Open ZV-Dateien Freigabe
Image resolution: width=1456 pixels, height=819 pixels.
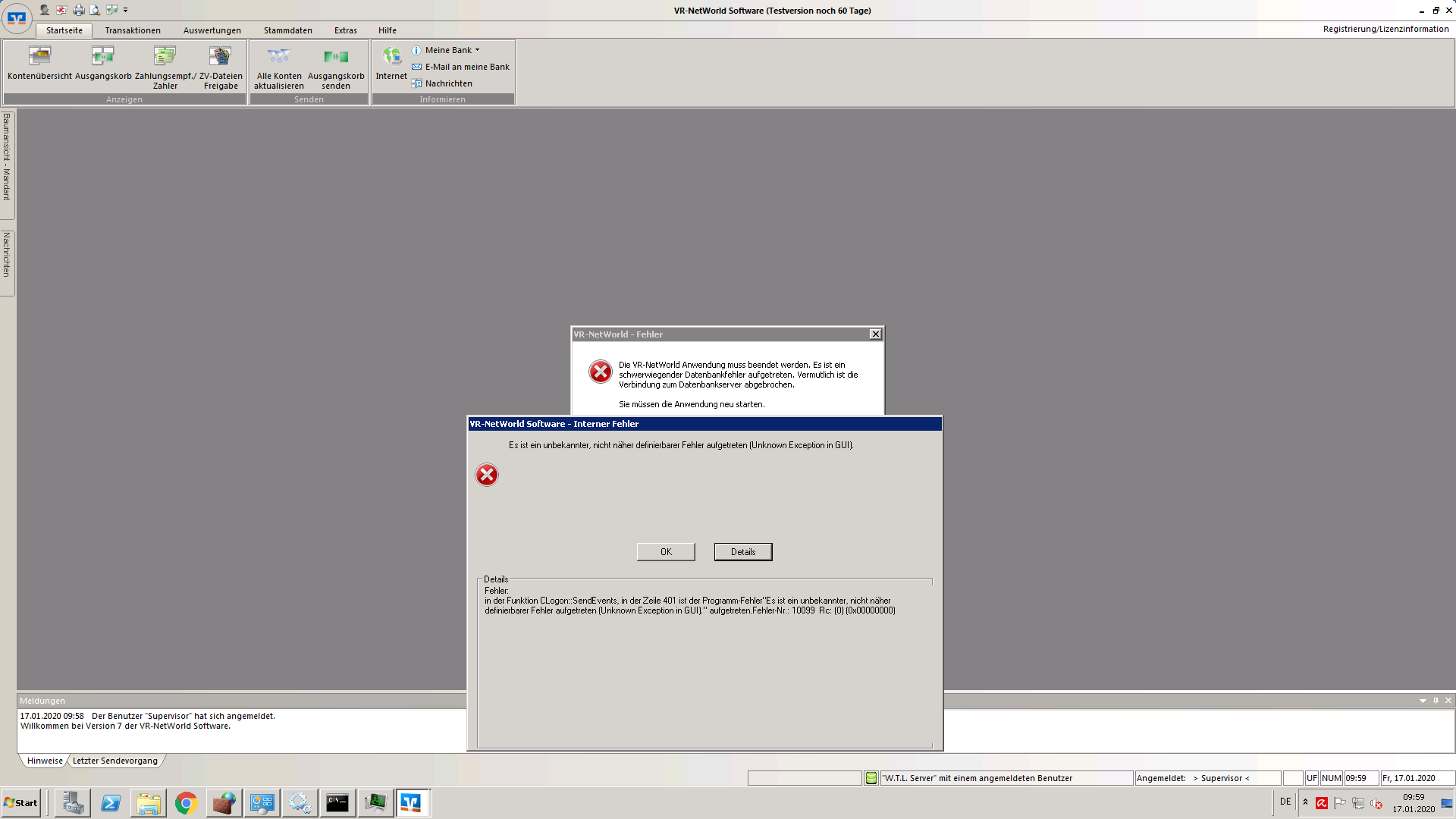[221, 66]
